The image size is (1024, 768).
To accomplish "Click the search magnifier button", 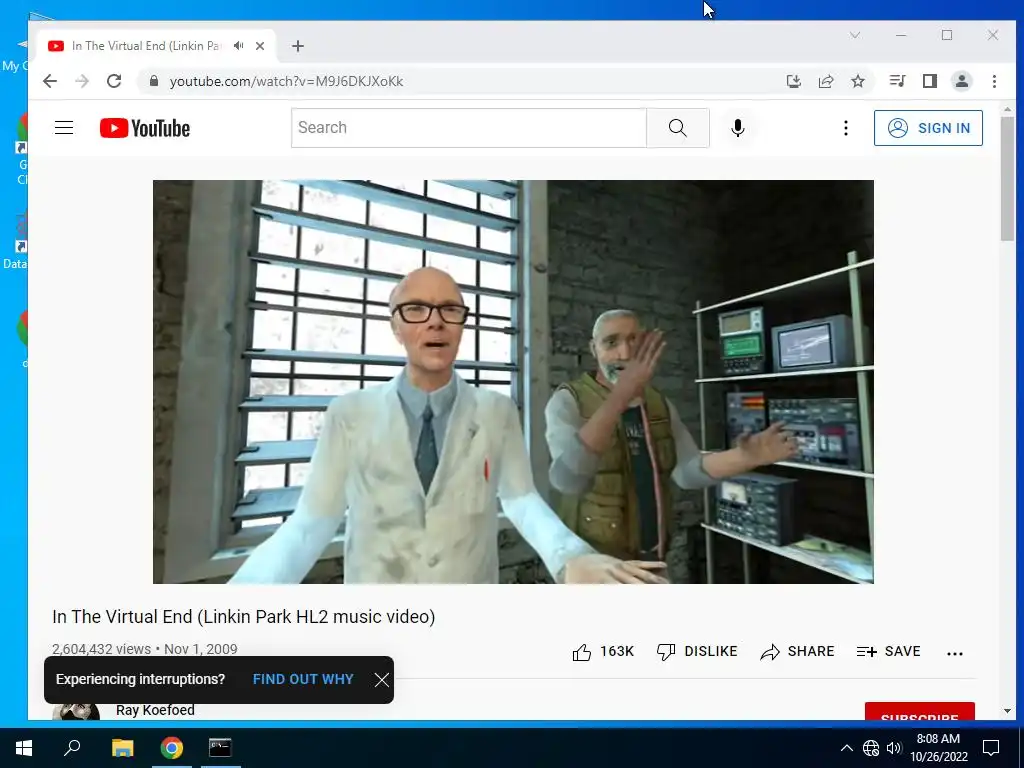I will click(678, 128).
